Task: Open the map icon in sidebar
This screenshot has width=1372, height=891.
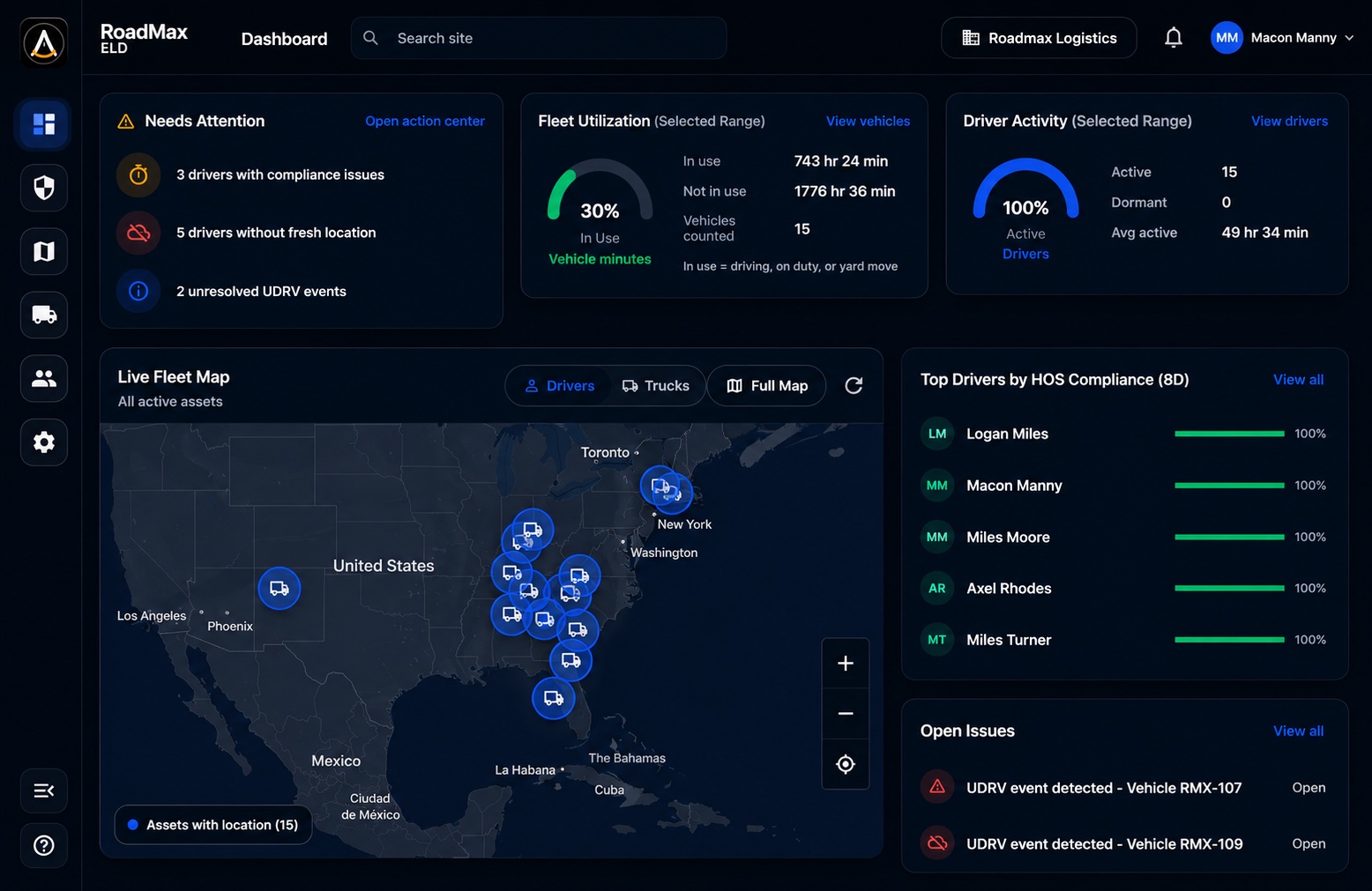Action: tap(44, 251)
